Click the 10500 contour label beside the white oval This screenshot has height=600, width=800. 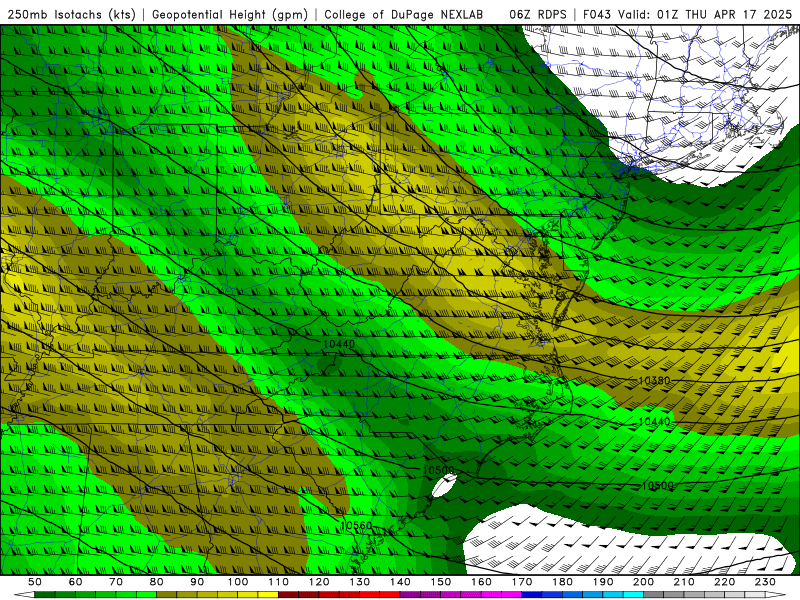click(x=439, y=470)
